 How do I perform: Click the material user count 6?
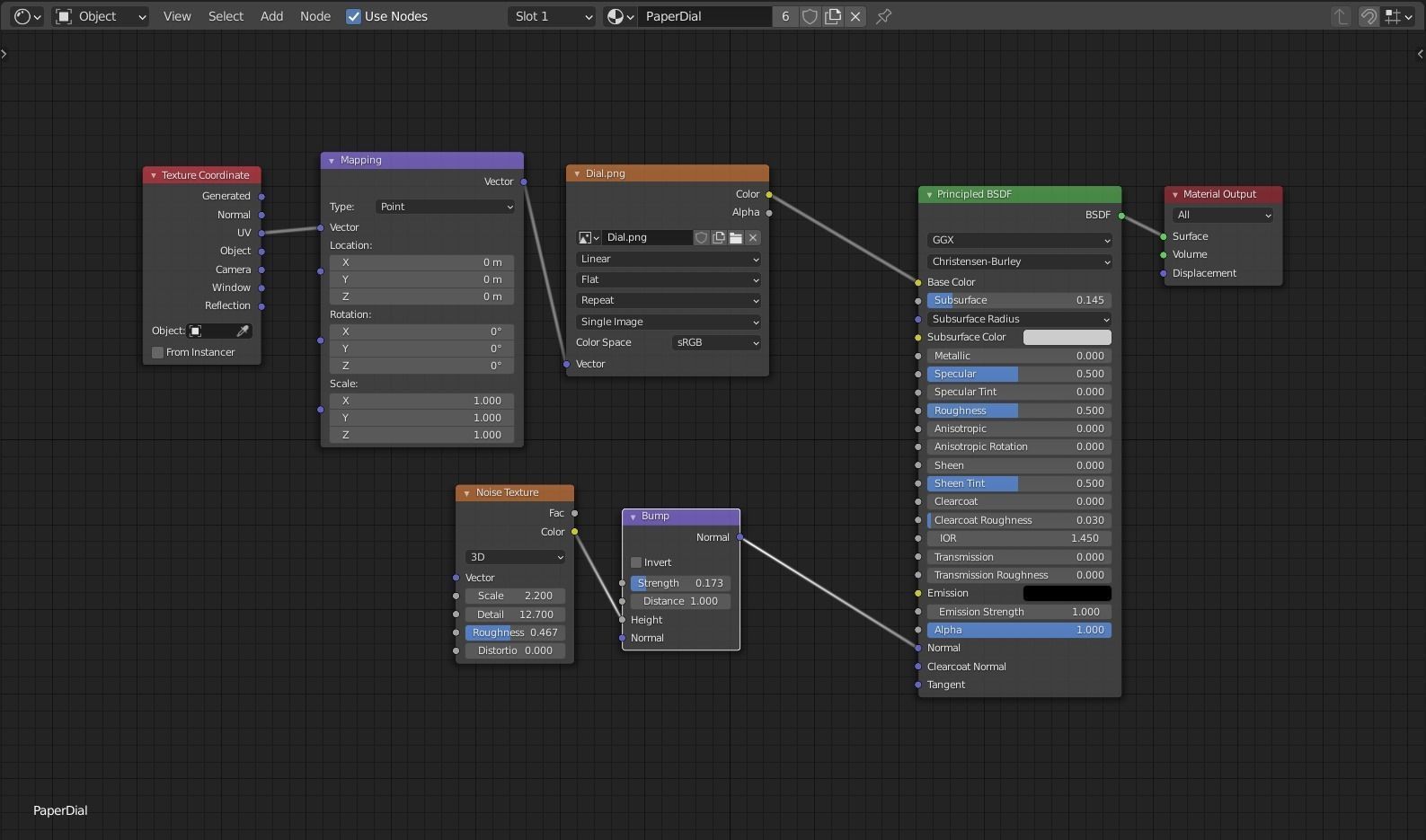coord(785,16)
